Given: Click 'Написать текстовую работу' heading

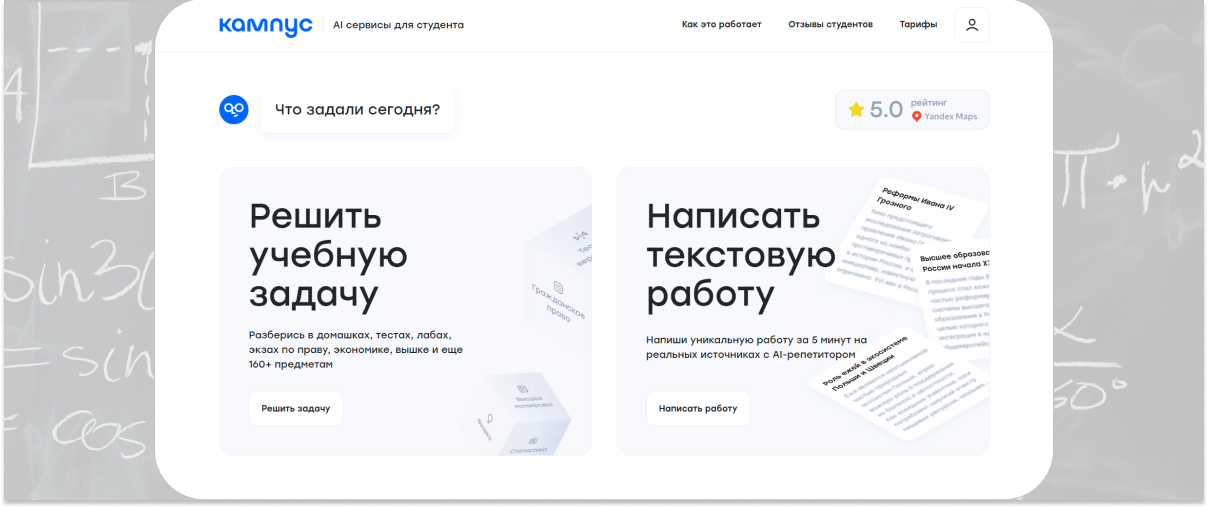Looking at the screenshot, I should 741,255.
